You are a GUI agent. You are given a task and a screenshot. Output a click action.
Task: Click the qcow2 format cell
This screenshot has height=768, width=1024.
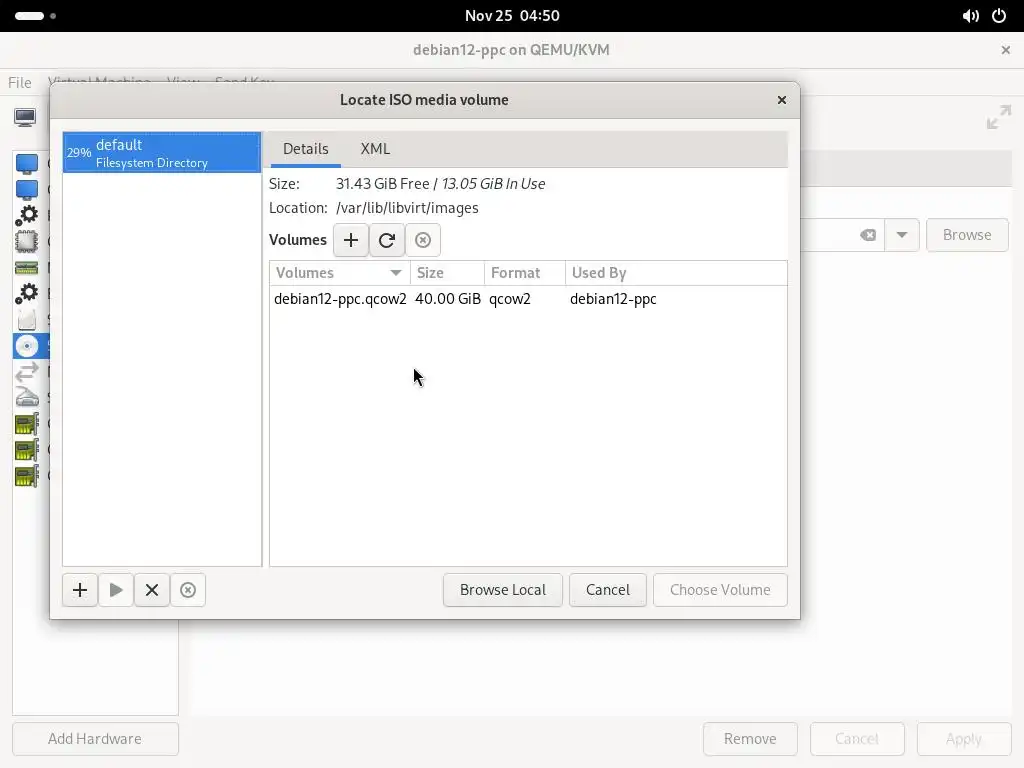510,299
